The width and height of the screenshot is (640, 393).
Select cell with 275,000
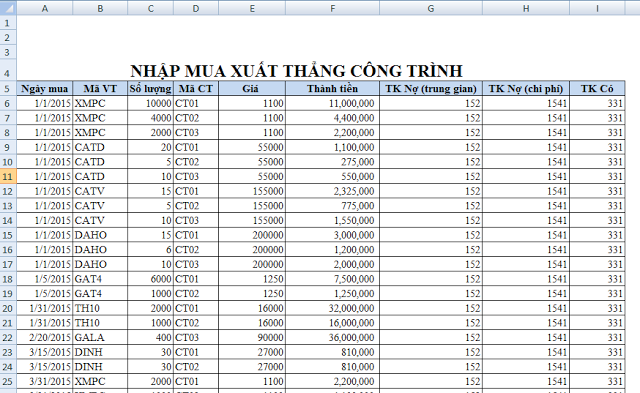pos(332,162)
